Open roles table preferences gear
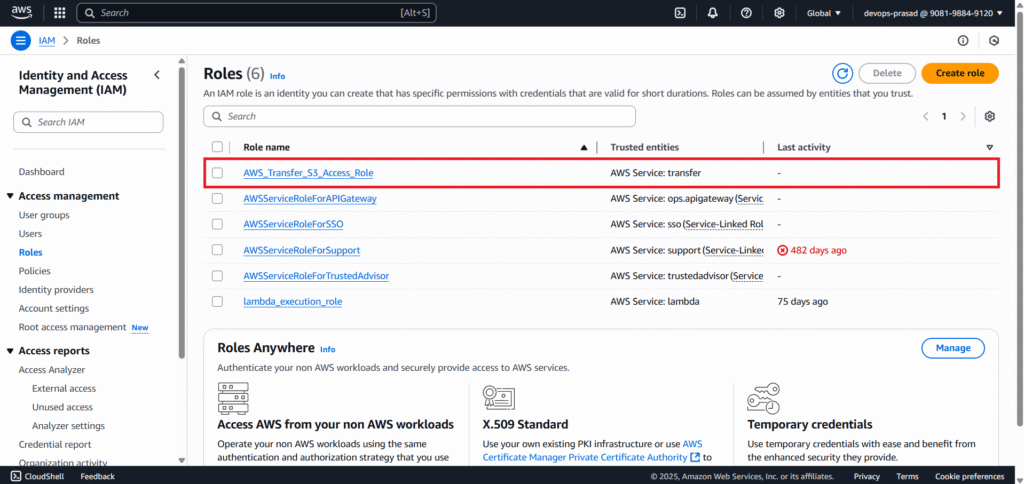The width and height of the screenshot is (1024, 484). (x=989, y=116)
